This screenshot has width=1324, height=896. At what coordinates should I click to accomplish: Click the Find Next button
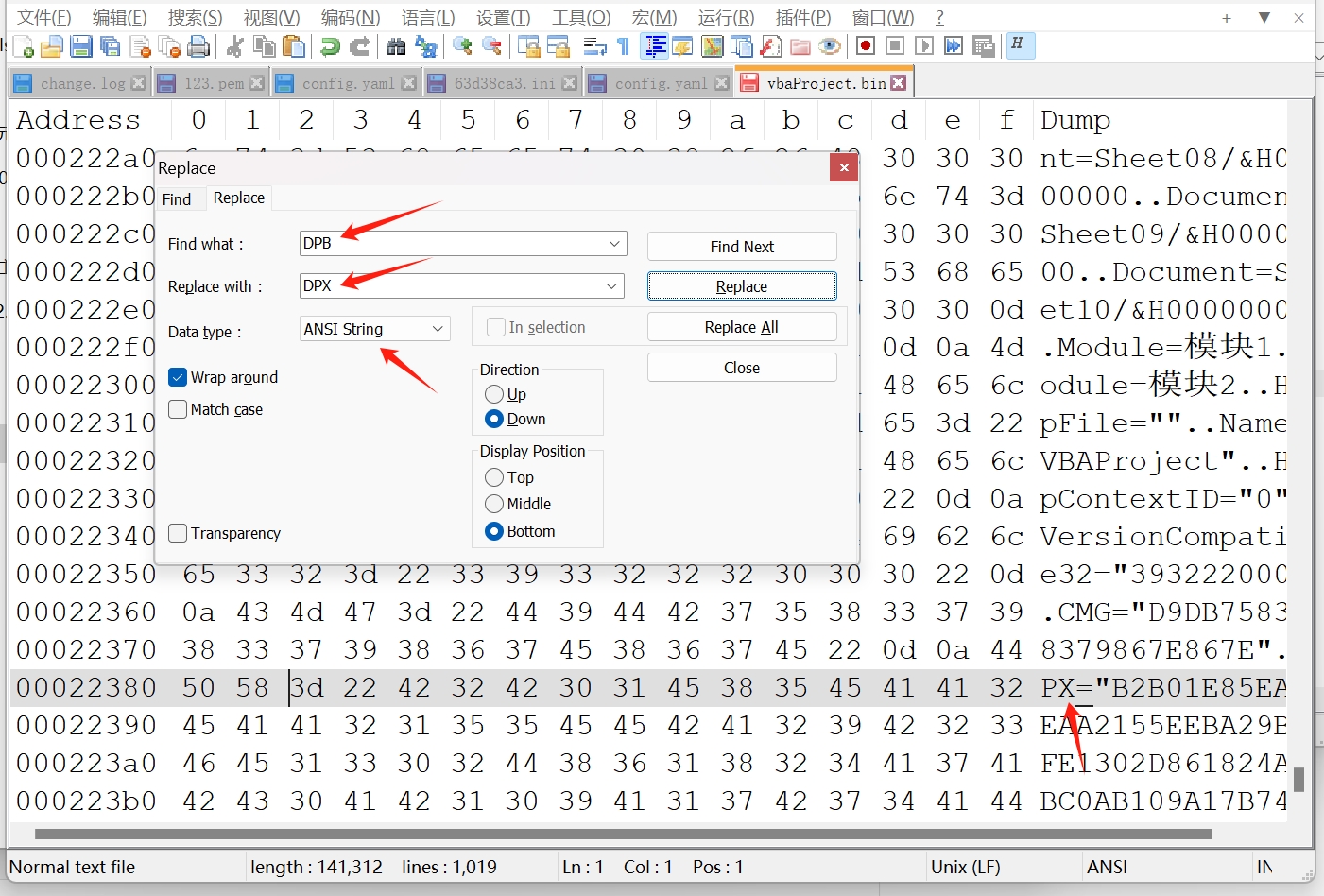point(741,247)
